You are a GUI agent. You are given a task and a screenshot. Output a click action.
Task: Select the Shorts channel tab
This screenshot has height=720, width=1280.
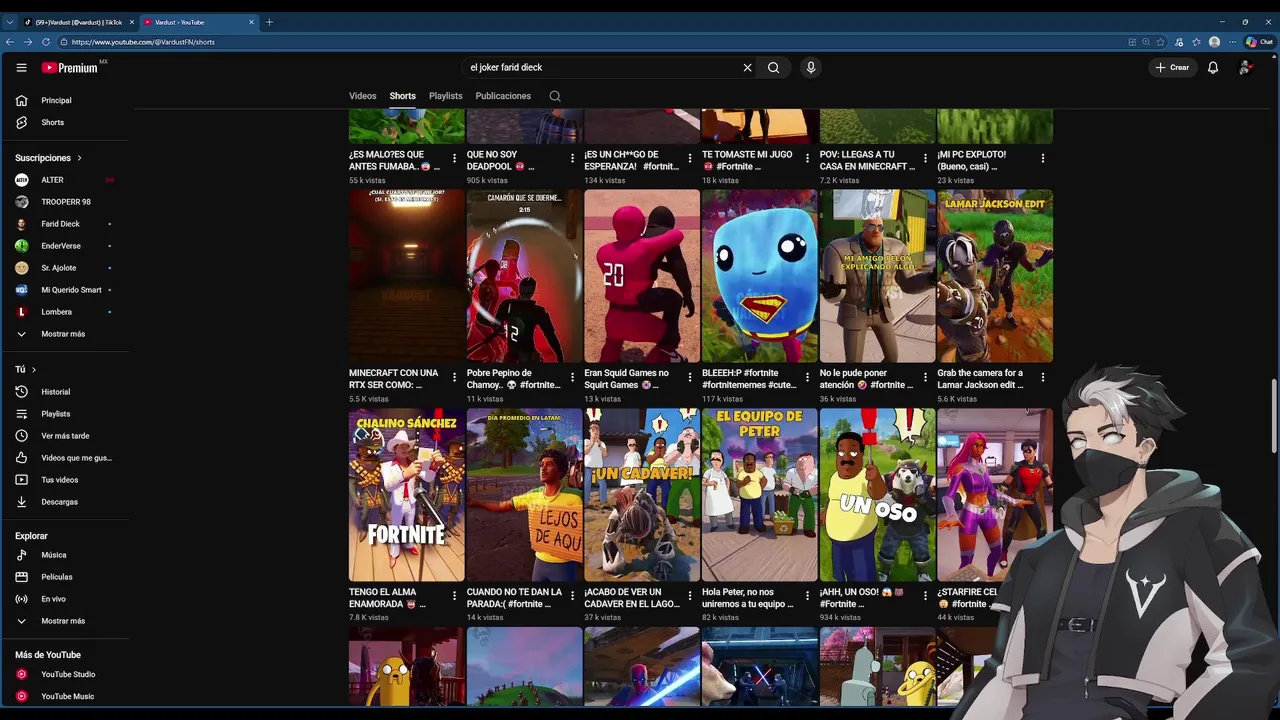click(x=403, y=96)
